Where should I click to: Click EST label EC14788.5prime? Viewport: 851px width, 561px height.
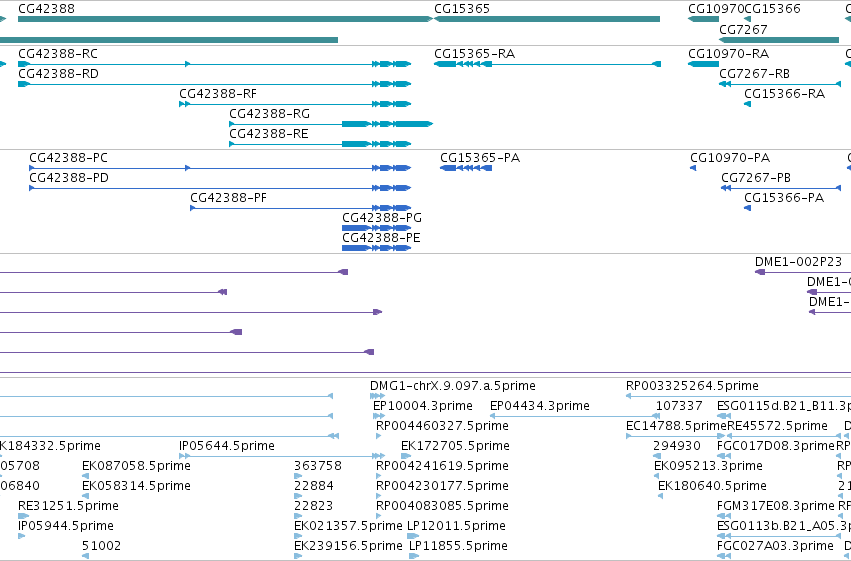676,426
